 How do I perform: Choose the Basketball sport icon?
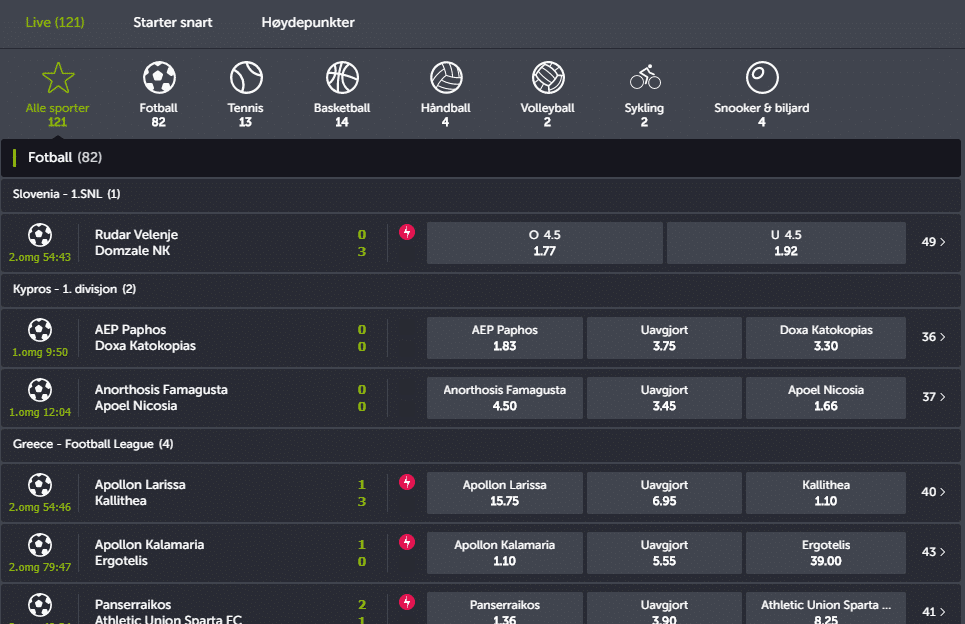point(342,78)
